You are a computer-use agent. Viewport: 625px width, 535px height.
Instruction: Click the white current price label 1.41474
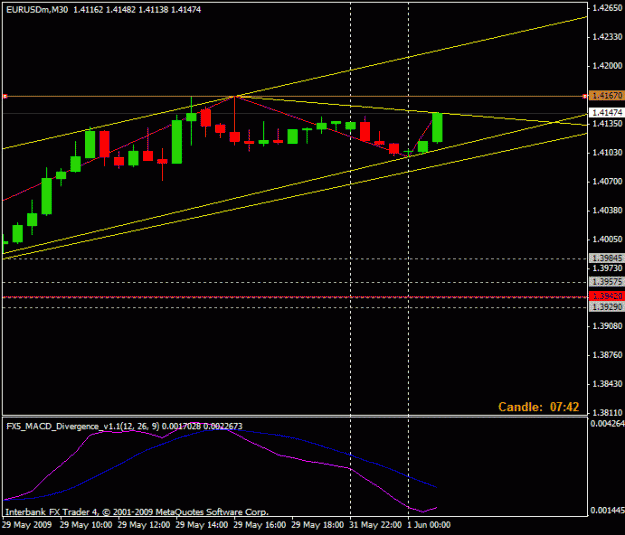tap(606, 113)
